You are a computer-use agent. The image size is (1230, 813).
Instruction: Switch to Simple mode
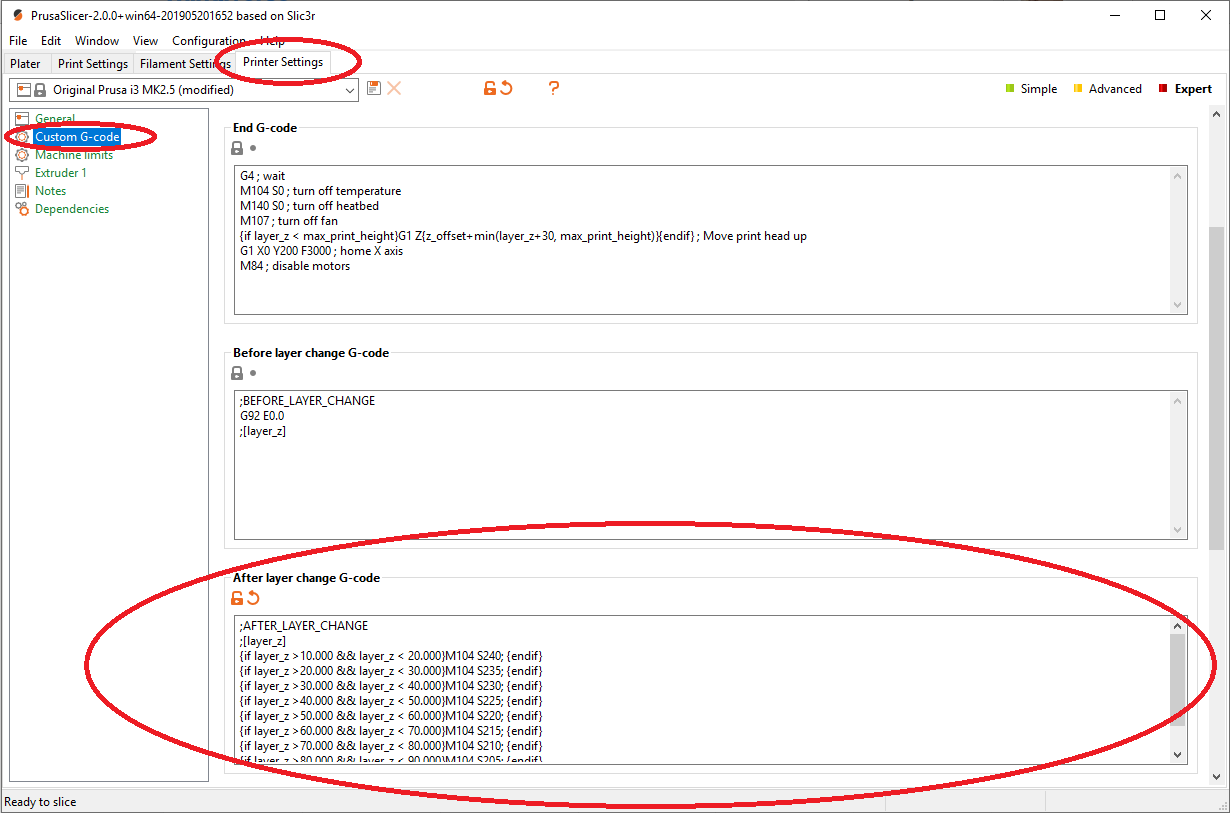(1031, 89)
